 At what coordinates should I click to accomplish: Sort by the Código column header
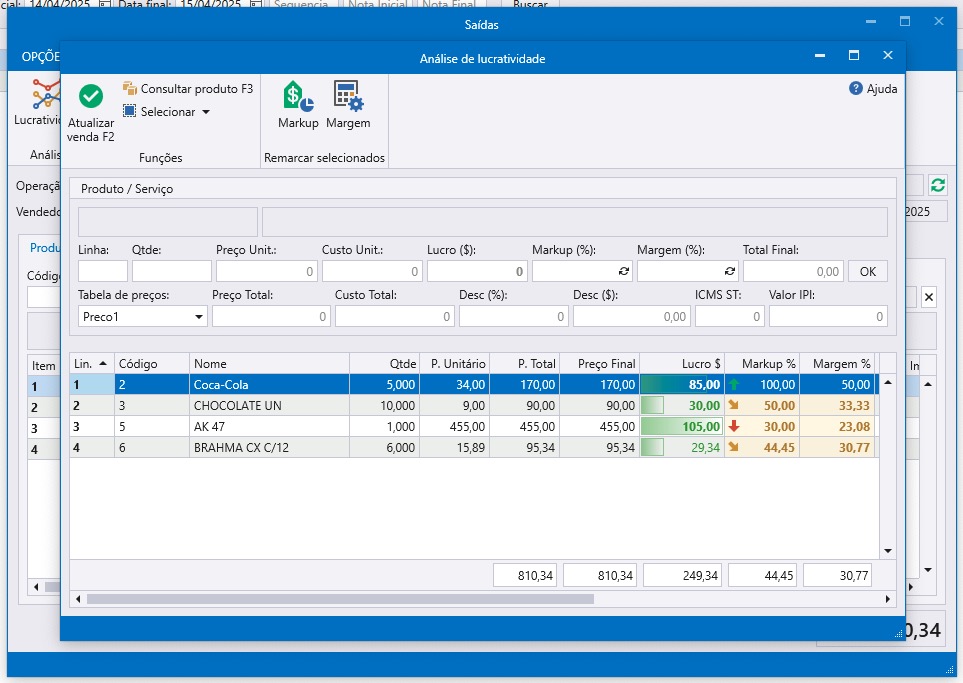click(x=152, y=364)
